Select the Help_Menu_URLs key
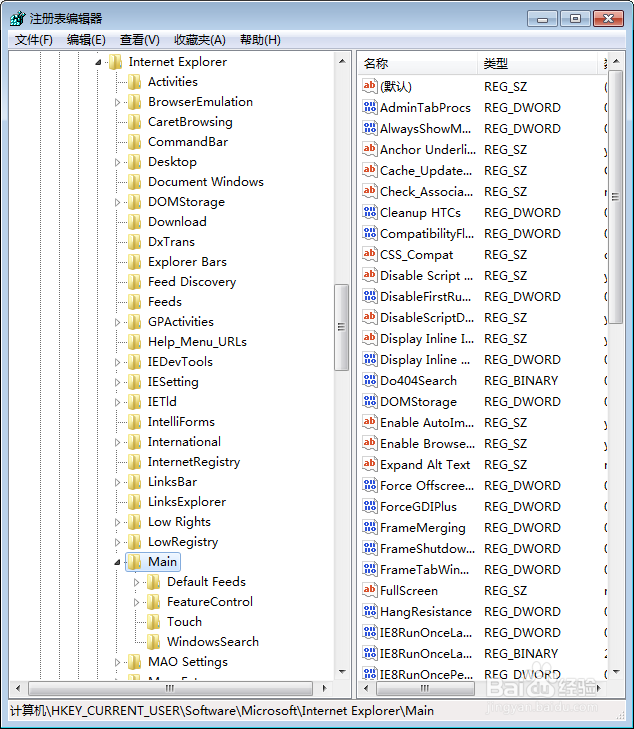This screenshot has height=729, width=634. click(x=197, y=342)
